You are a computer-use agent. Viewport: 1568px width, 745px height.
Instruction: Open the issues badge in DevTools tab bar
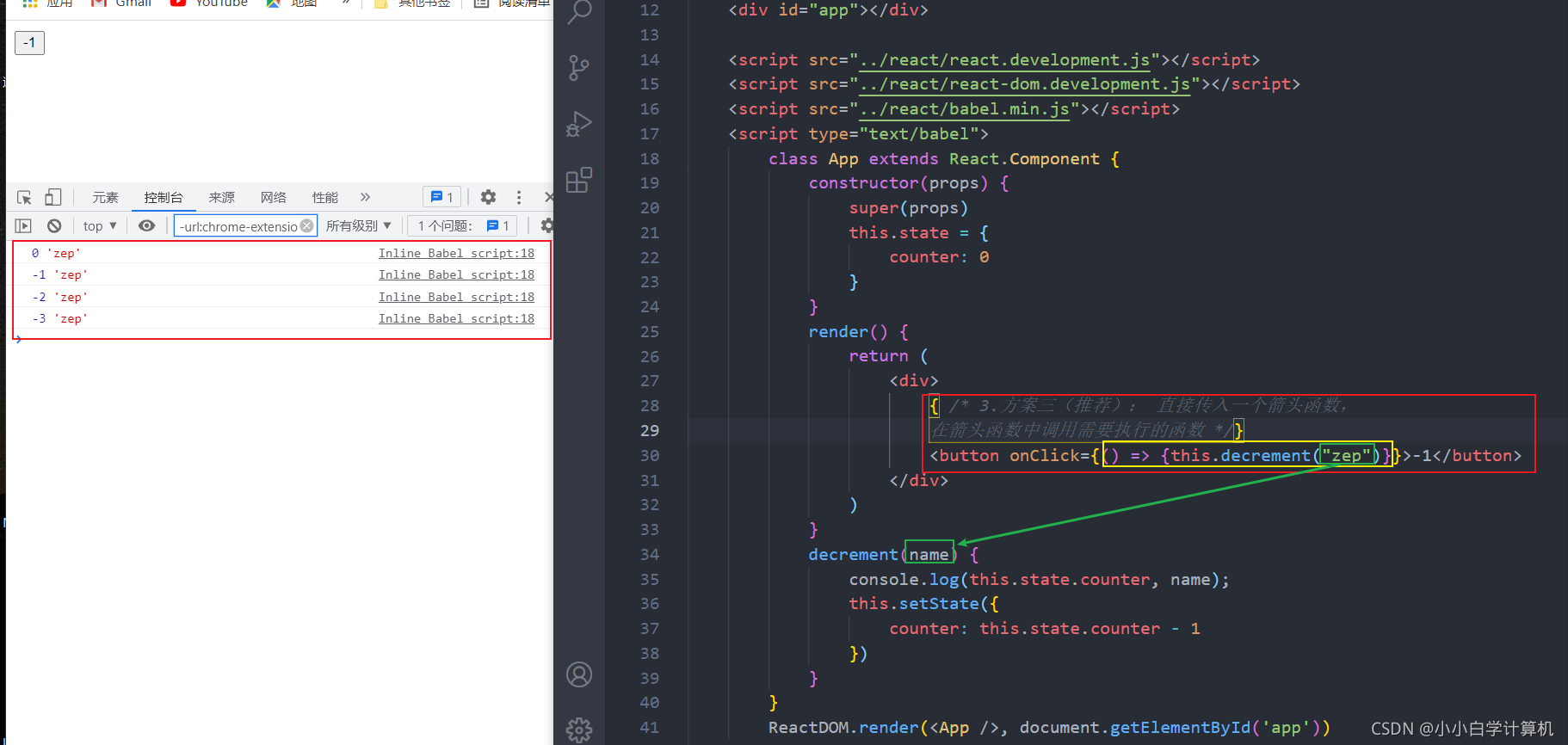(442, 197)
